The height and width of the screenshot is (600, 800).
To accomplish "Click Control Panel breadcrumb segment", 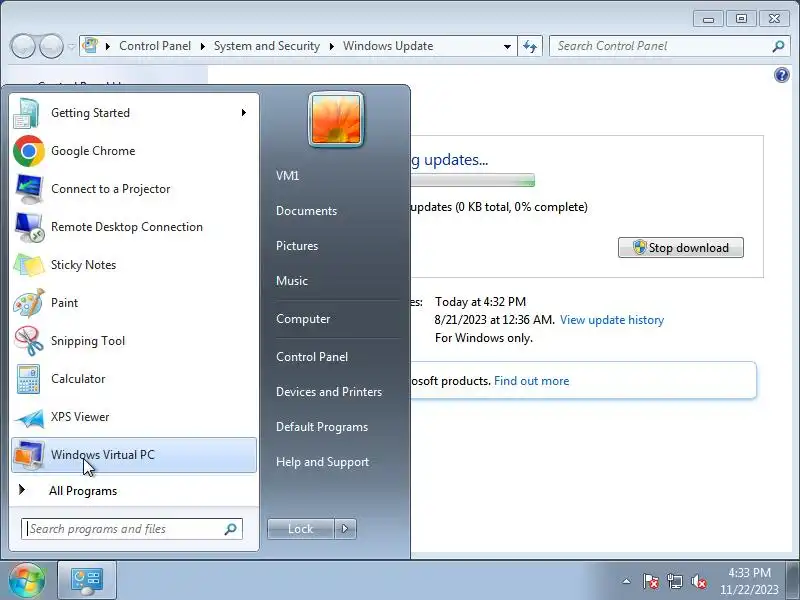I will (x=155, y=46).
